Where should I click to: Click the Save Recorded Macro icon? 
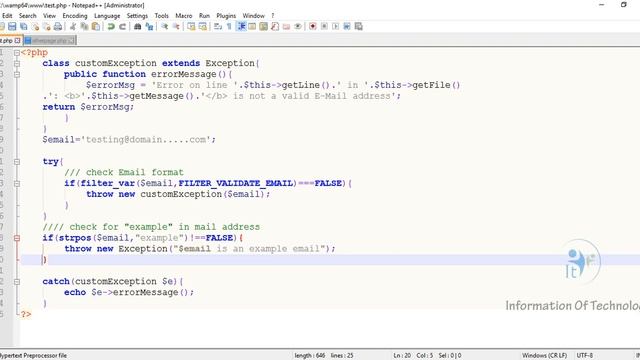click(x=358, y=27)
